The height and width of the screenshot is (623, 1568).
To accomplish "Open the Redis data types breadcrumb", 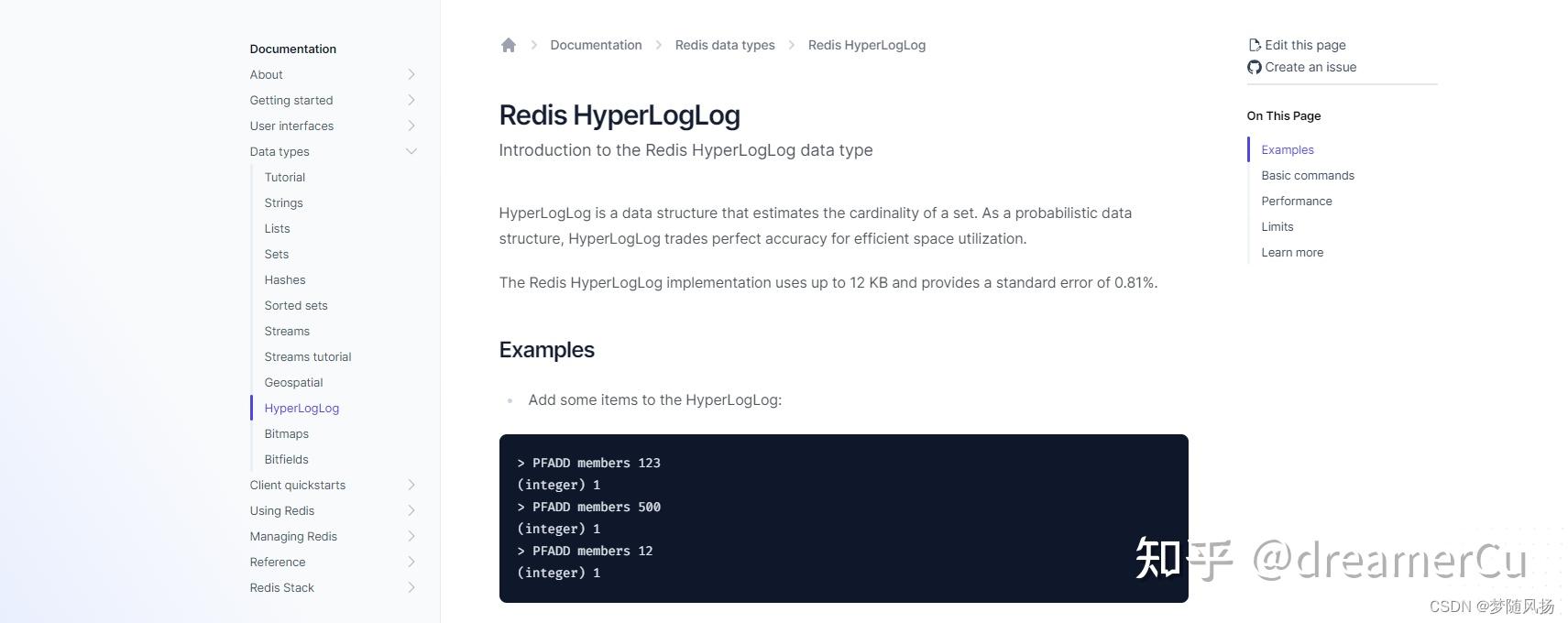I will click(x=725, y=44).
